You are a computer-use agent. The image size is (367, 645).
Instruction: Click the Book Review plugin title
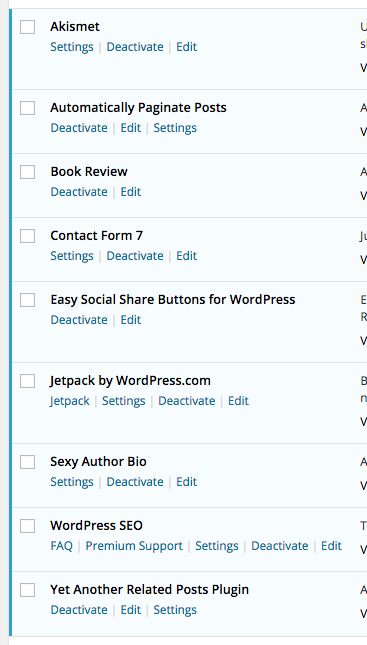[89, 172]
